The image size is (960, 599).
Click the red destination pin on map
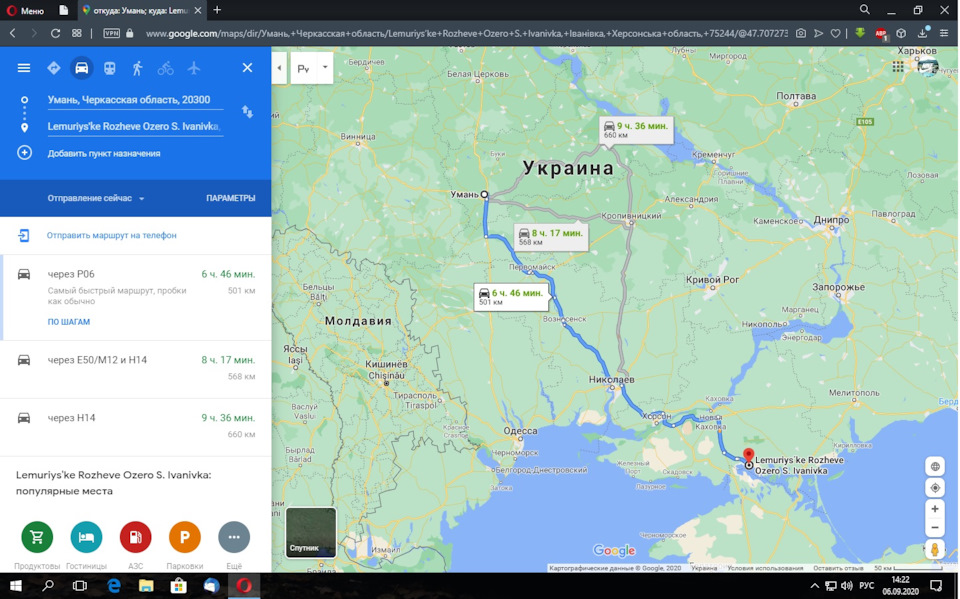click(748, 456)
